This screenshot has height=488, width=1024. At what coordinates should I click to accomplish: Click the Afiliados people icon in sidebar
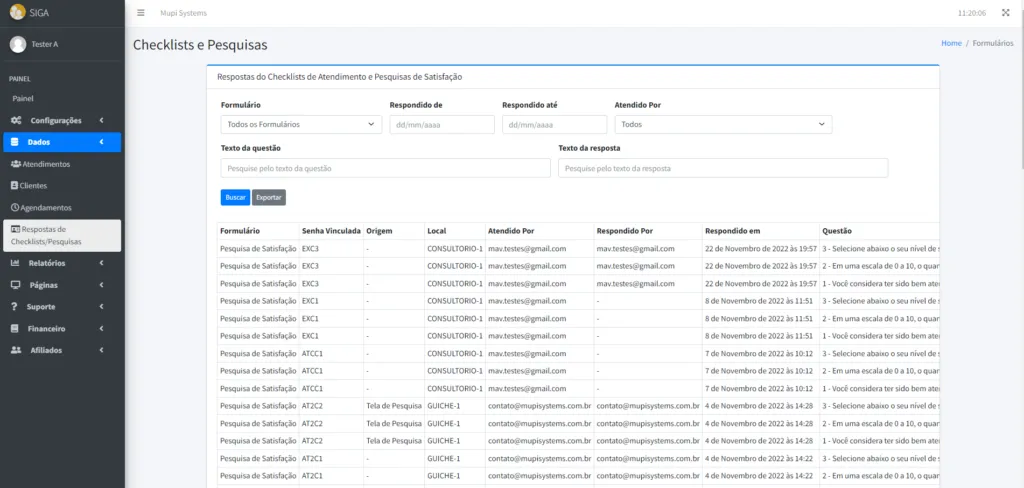16,350
